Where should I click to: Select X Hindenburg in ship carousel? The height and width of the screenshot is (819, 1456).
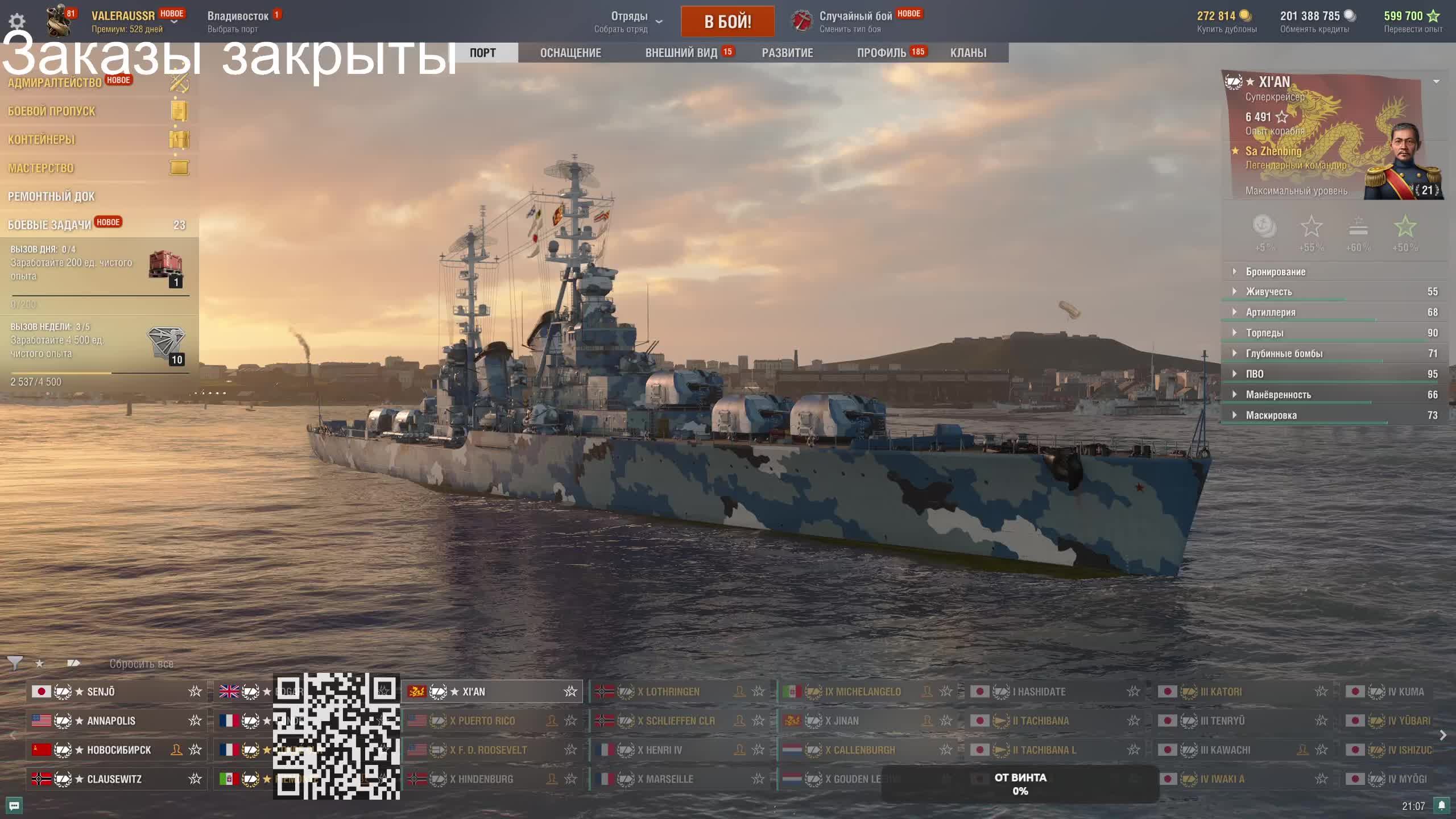[481, 779]
